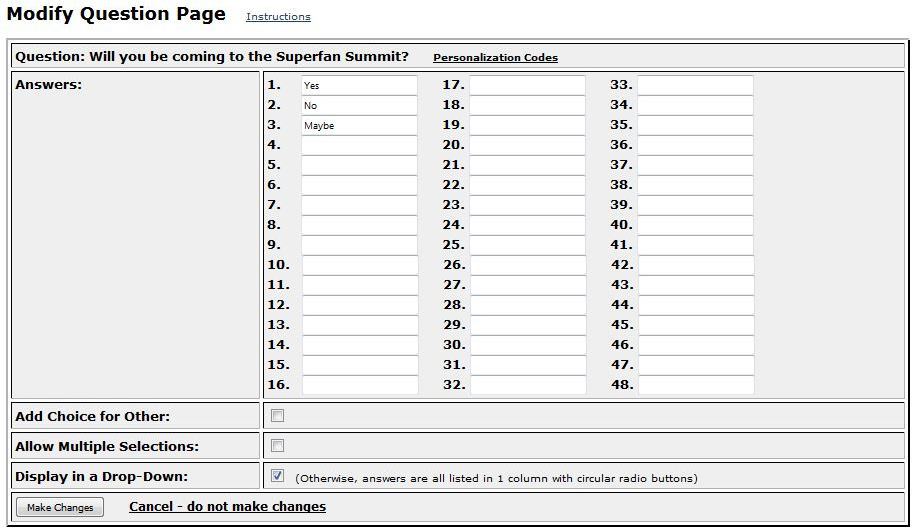Focus answer field number 16
Screen dimensions: 912x528
point(360,384)
